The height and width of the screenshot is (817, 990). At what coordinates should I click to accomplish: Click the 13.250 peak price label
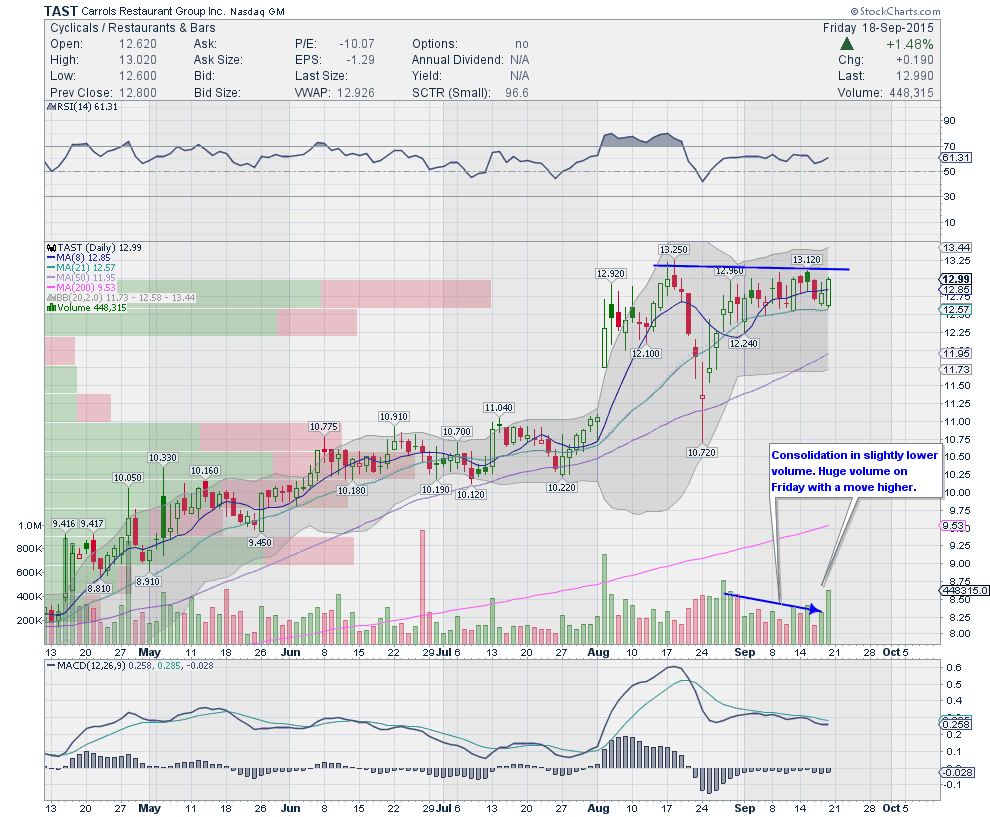pos(674,249)
